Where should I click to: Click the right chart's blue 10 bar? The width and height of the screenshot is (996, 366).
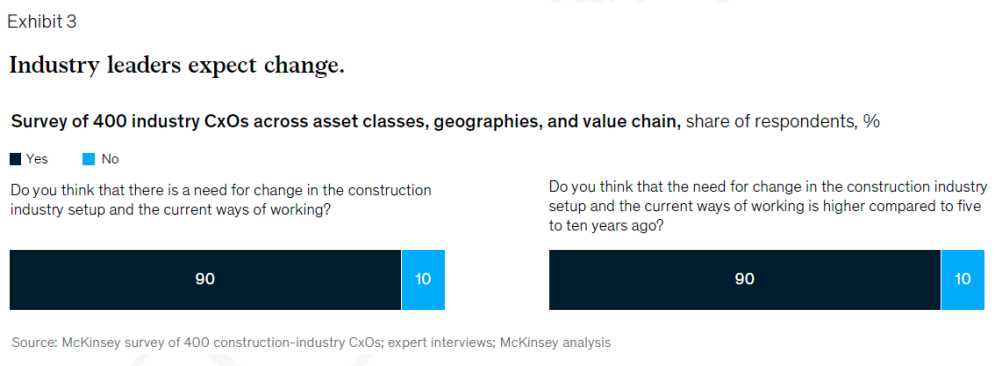pyautogui.click(x=963, y=280)
